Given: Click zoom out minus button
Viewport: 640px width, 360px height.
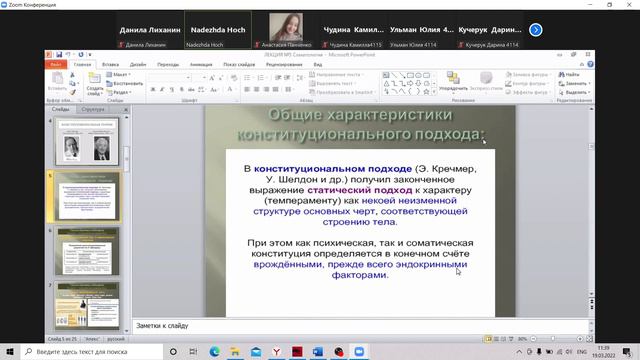Looking at the screenshot, I should 533,339.
